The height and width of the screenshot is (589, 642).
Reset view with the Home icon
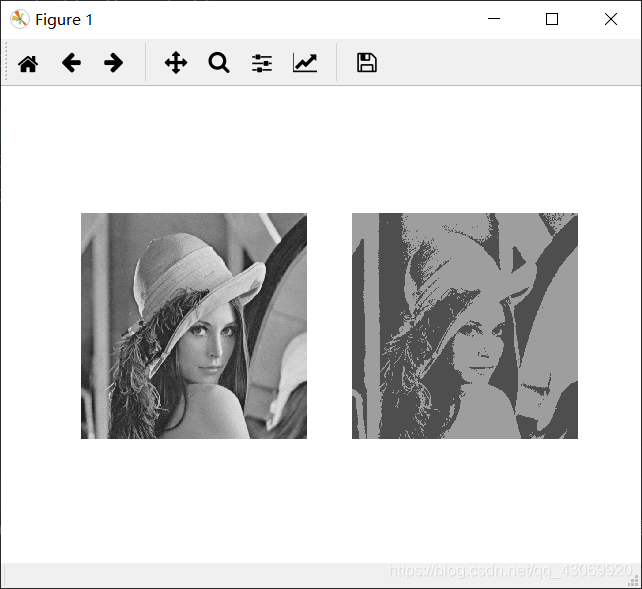(28, 63)
